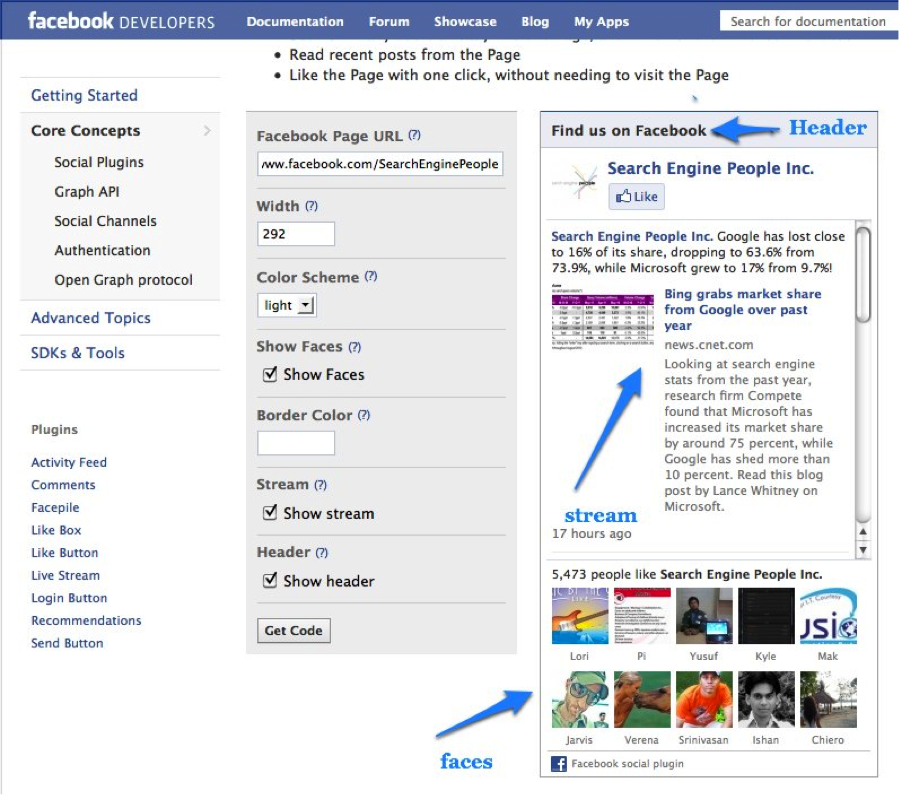Screen dimensions: 899x795
Task: Go to My Apps in top navigation
Action: [601, 21]
